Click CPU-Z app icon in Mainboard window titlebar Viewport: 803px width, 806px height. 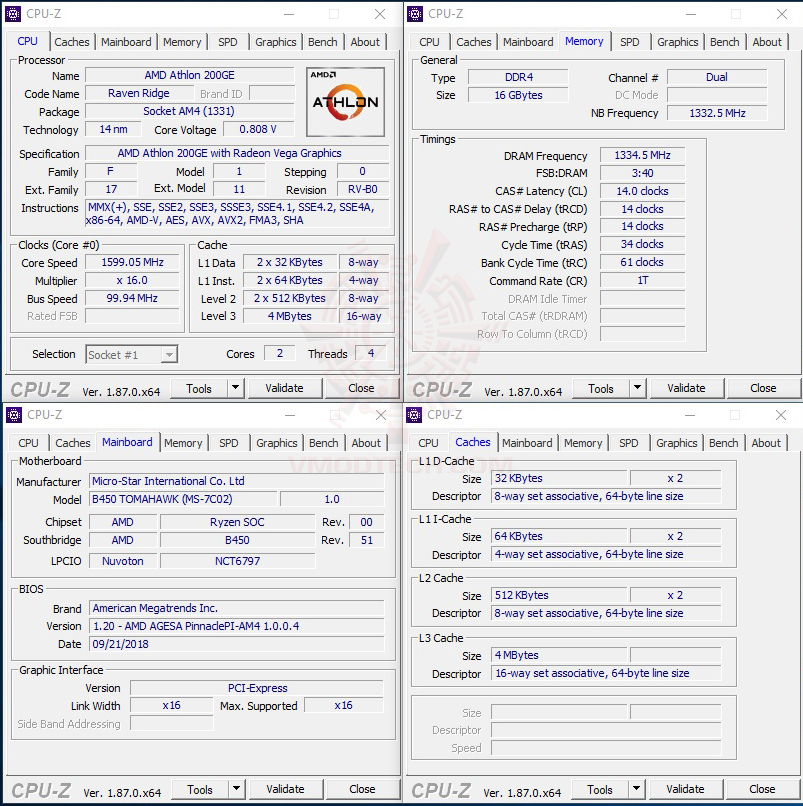(14, 414)
